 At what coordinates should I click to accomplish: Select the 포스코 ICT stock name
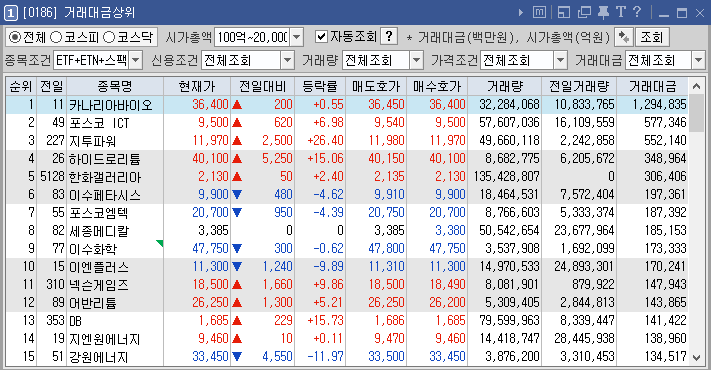99,123
